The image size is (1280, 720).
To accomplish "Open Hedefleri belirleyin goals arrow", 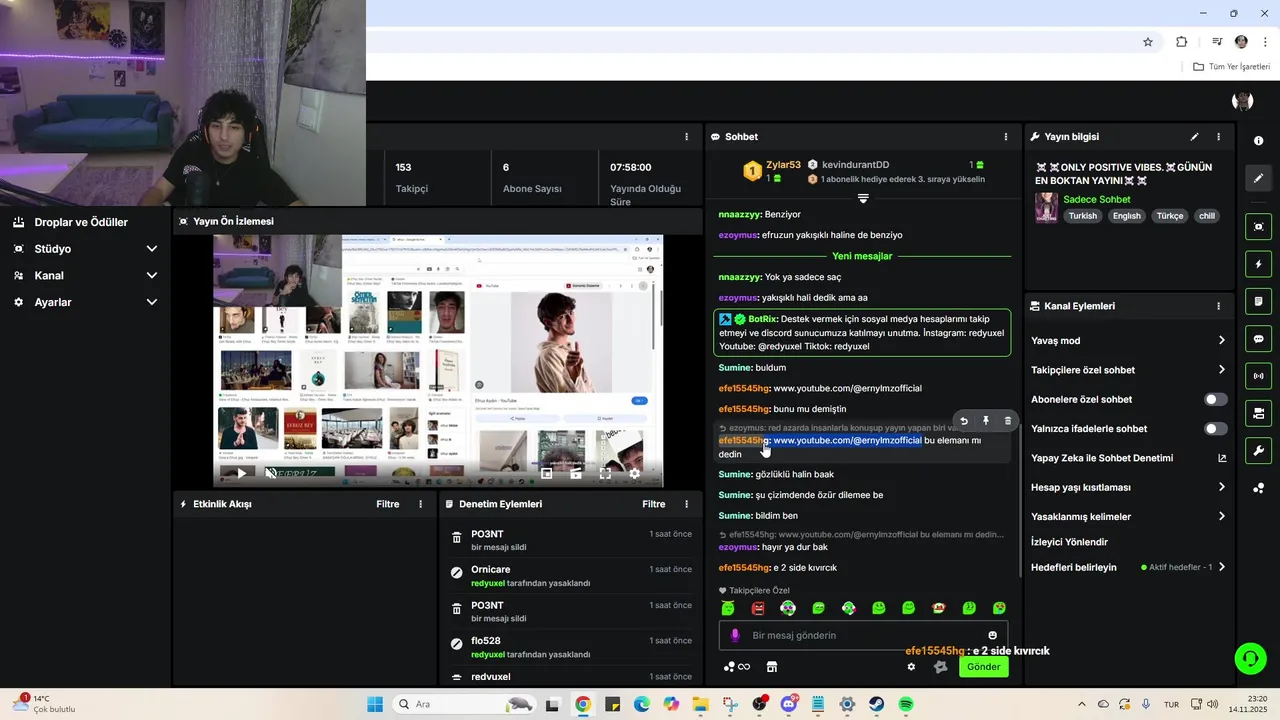I will point(1221,567).
